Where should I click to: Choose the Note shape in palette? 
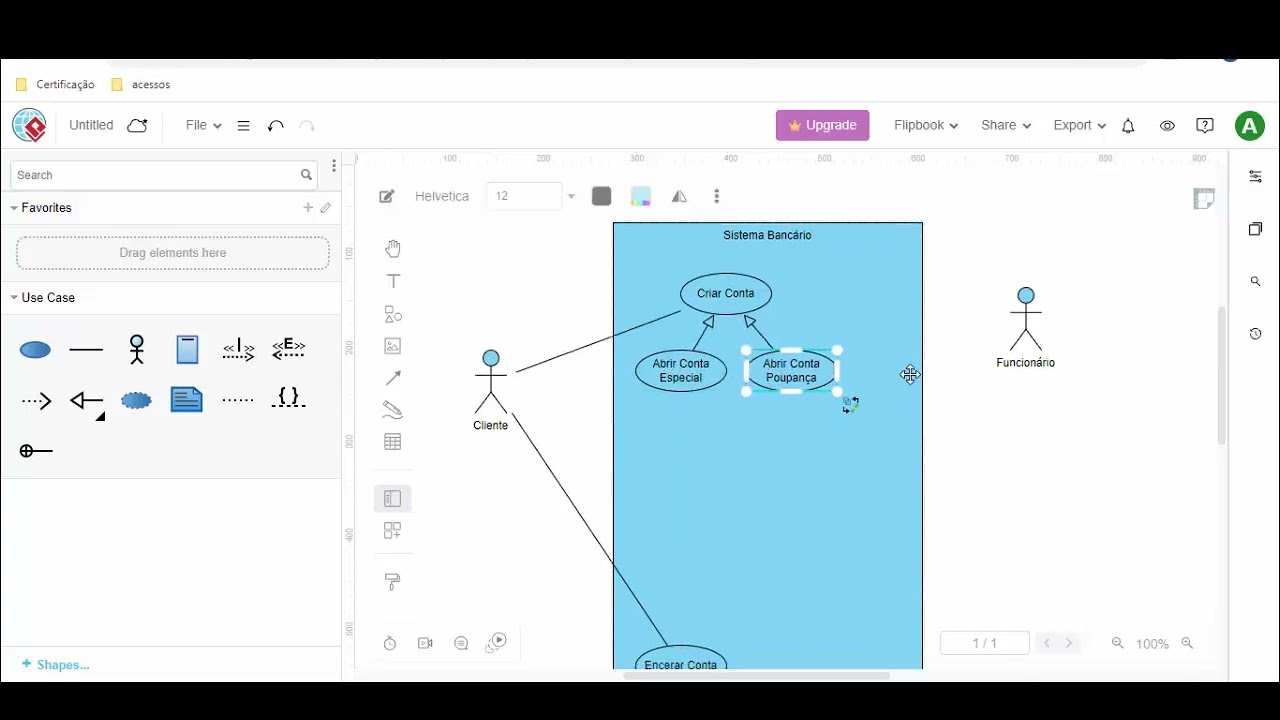click(187, 400)
